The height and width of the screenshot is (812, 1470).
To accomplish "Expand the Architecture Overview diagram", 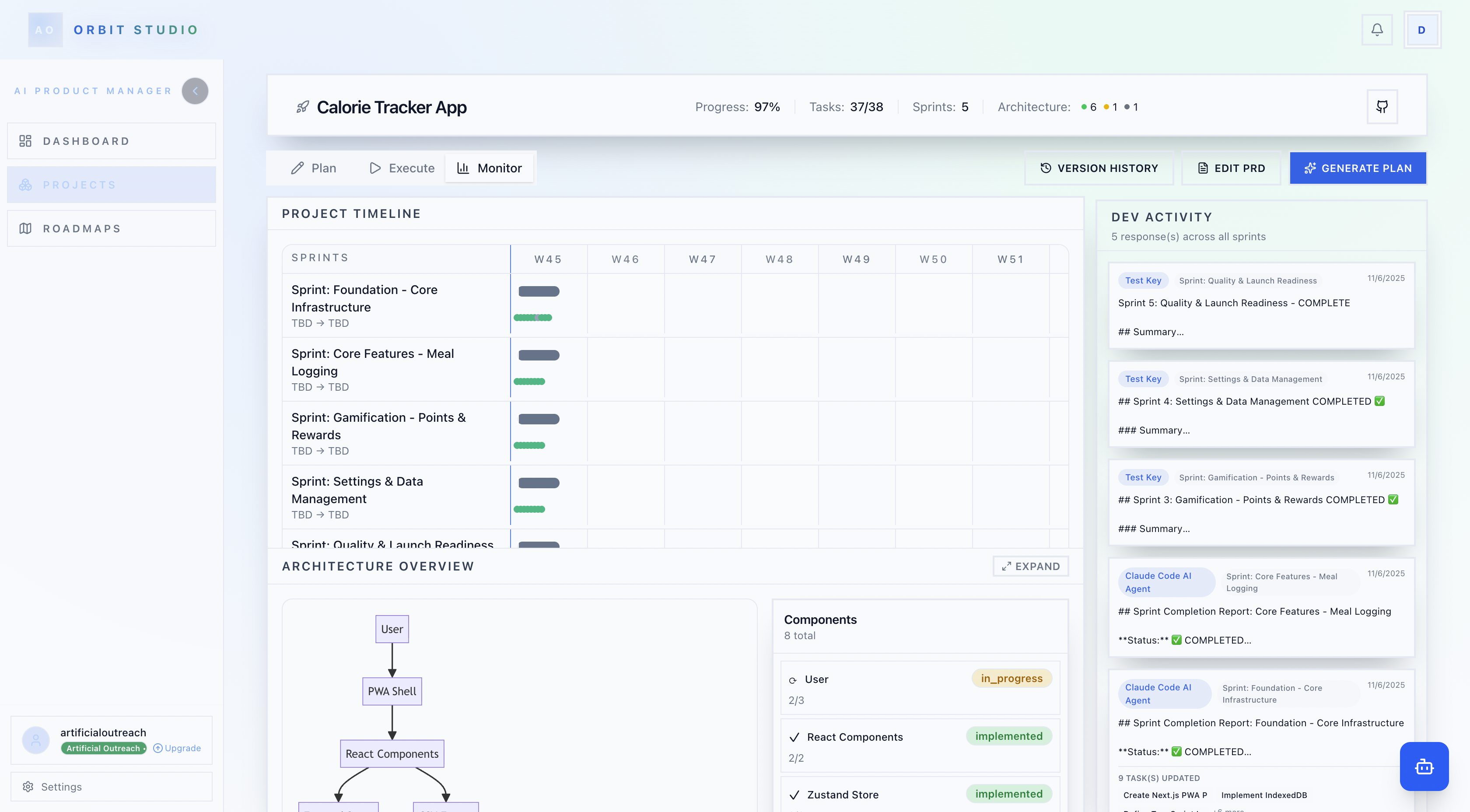I will click(x=1030, y=566).
